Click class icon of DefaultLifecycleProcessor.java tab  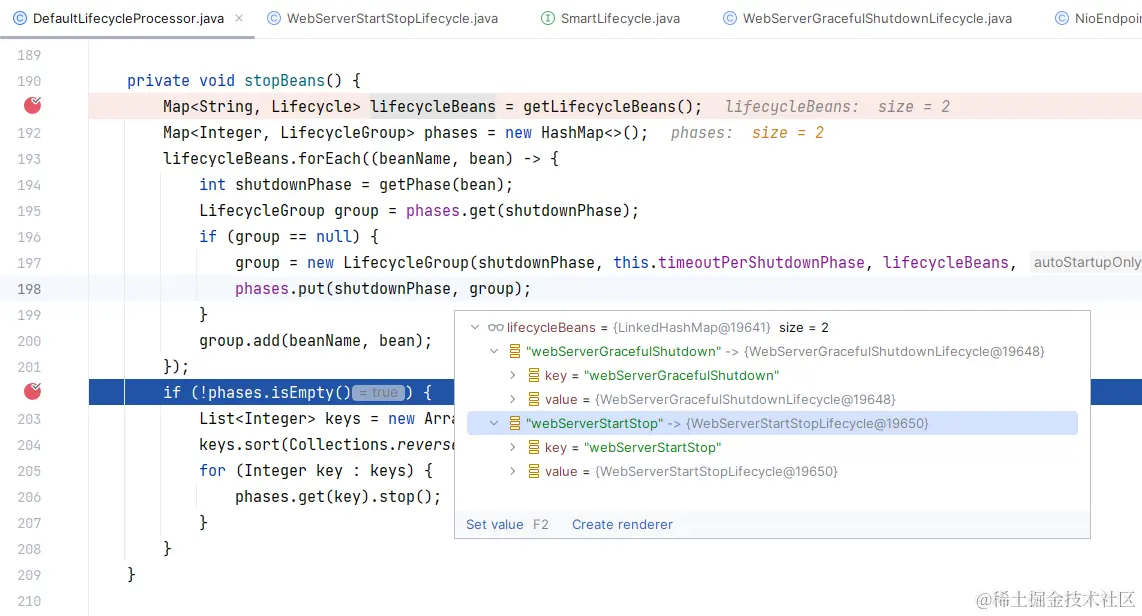20,18
